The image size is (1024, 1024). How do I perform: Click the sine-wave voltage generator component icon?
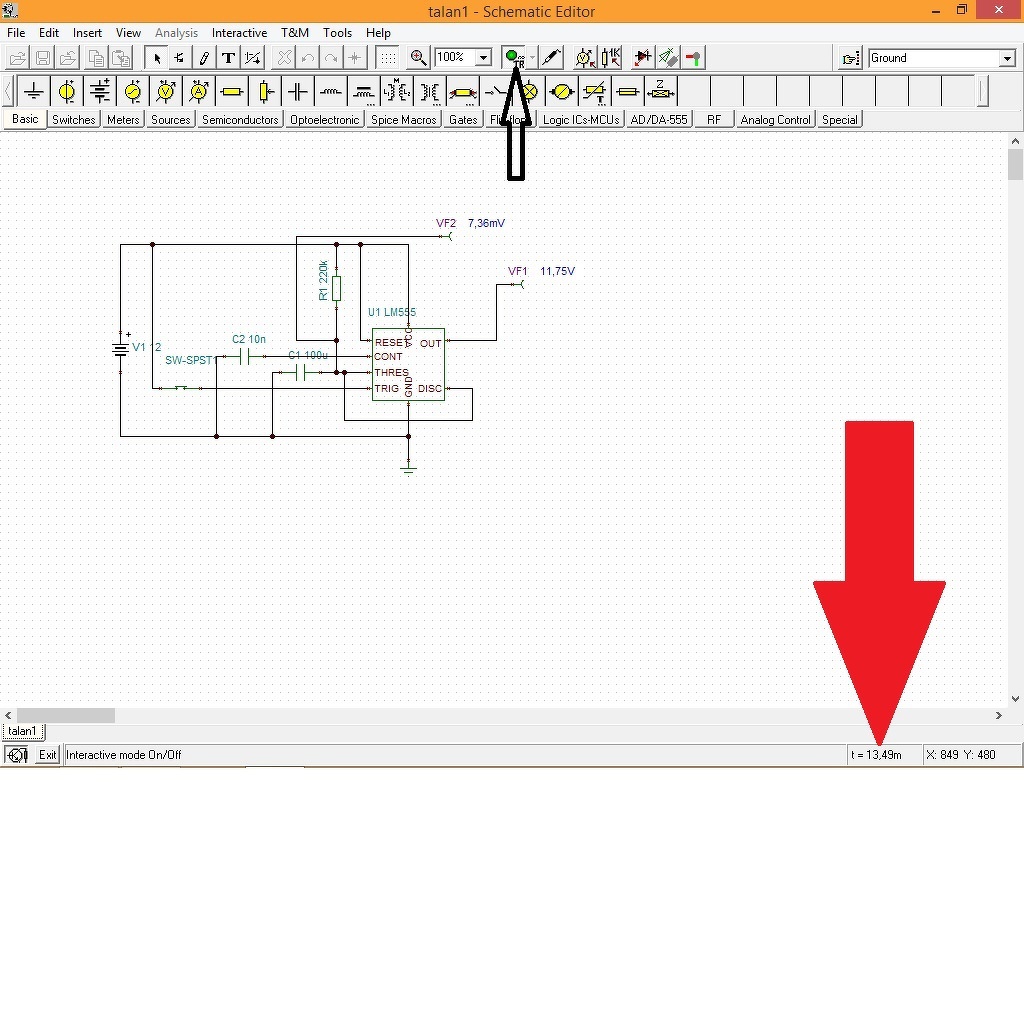pyautogui.click(x=133, y=91)
